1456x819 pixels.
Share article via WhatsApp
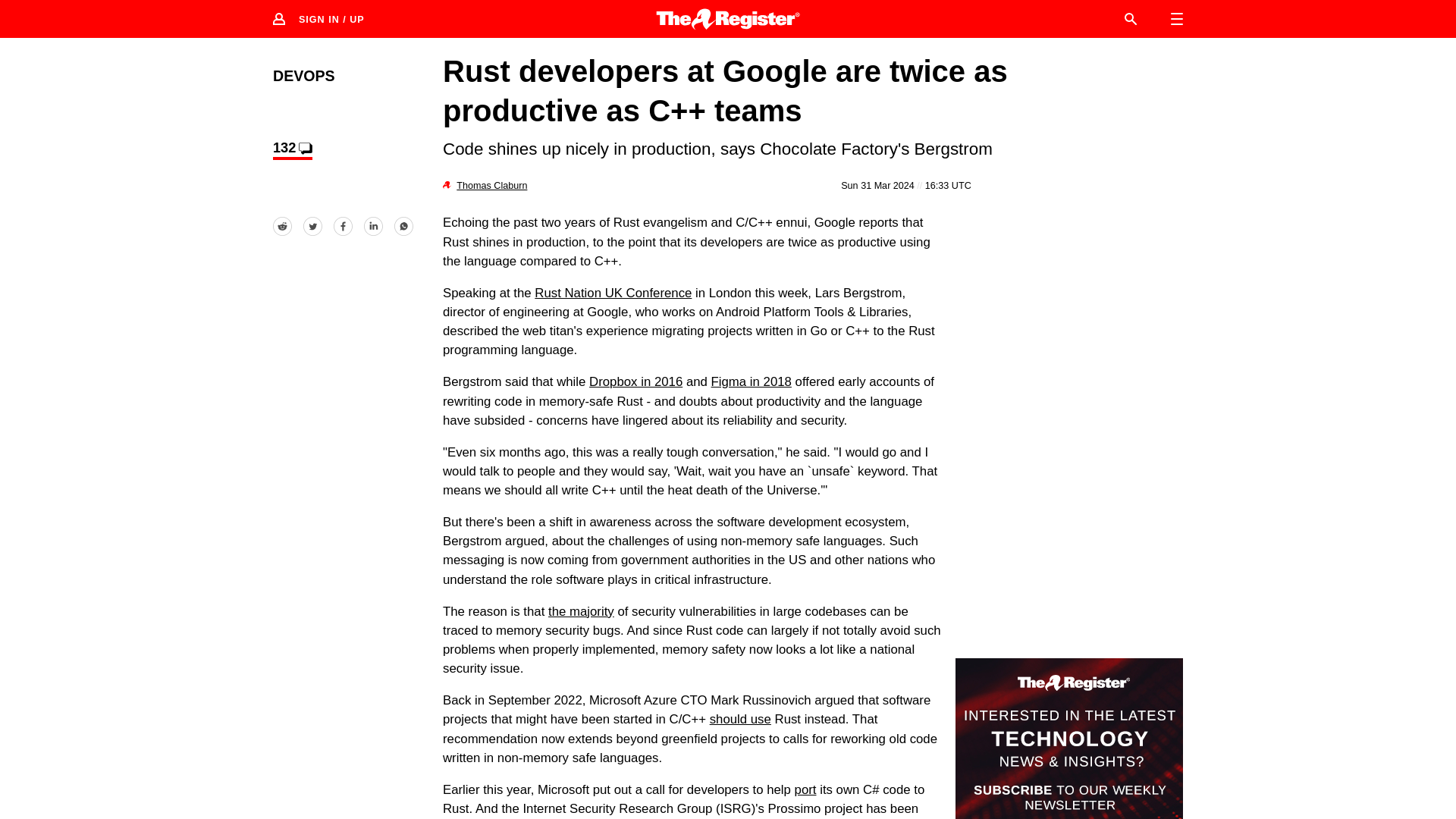(403, 227)
